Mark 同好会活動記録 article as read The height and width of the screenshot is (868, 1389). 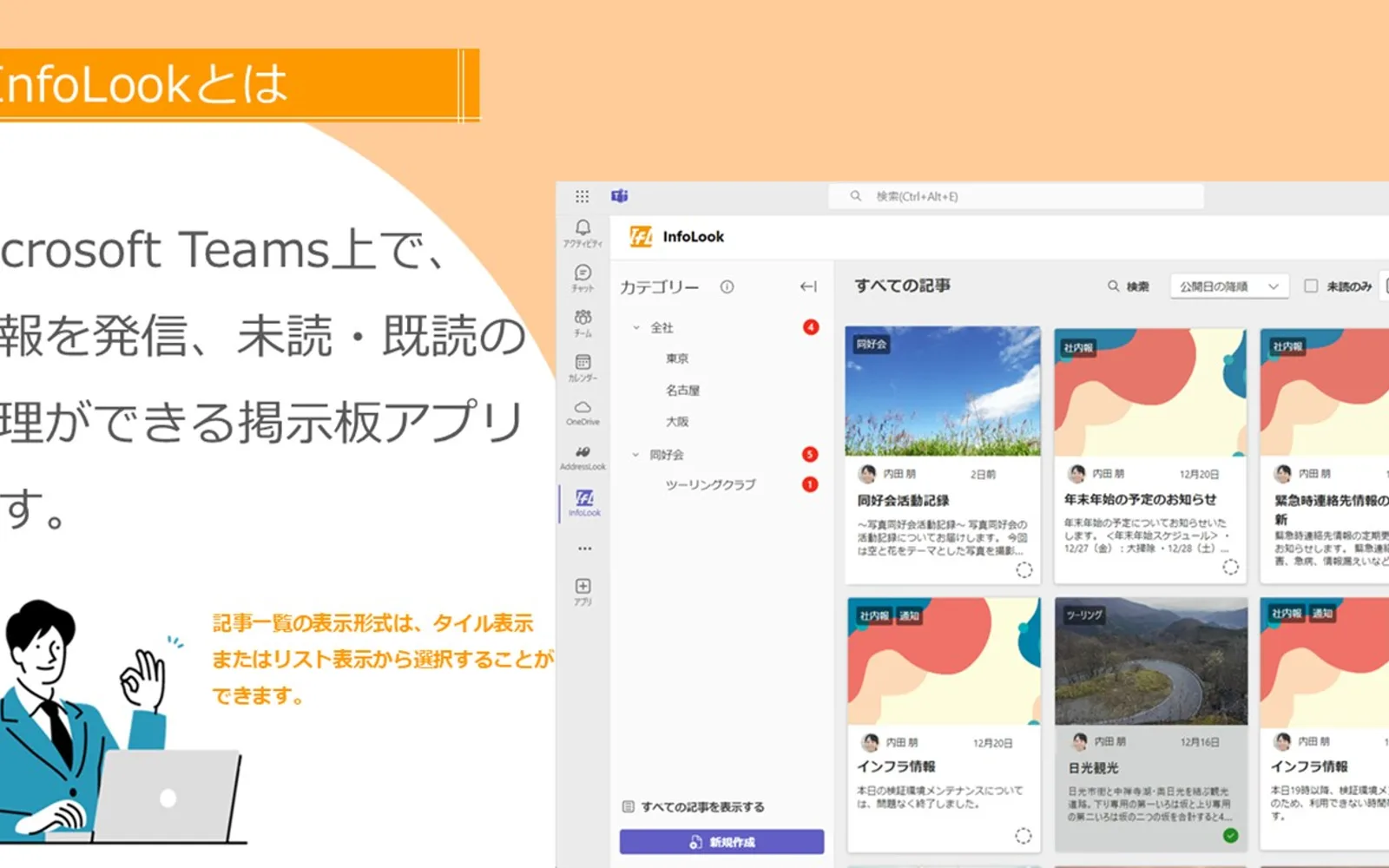tap(1024, 570)
